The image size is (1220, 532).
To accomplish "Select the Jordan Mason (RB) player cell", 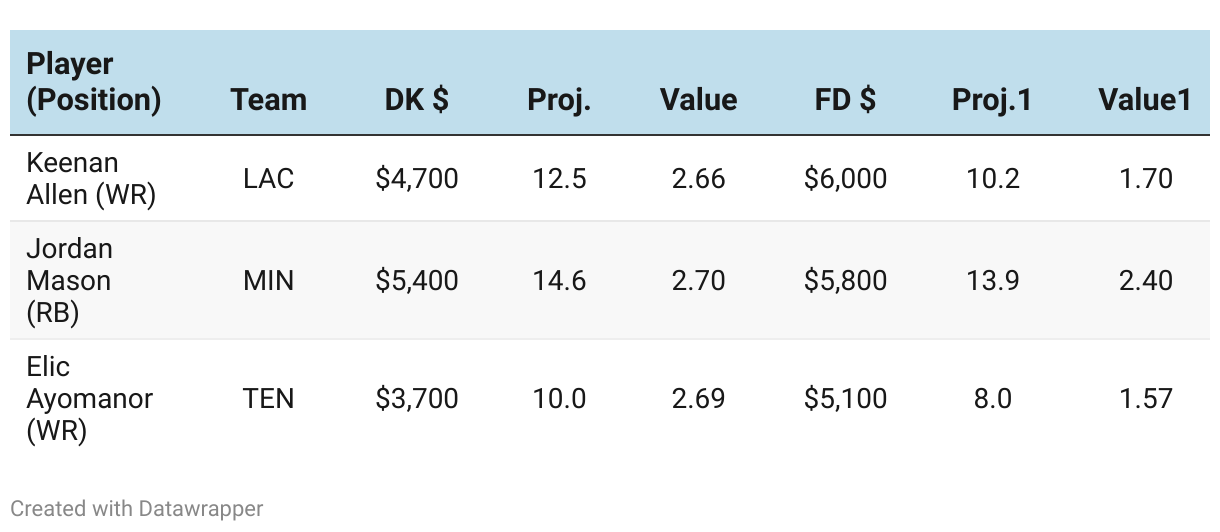I will click(69, 281).
